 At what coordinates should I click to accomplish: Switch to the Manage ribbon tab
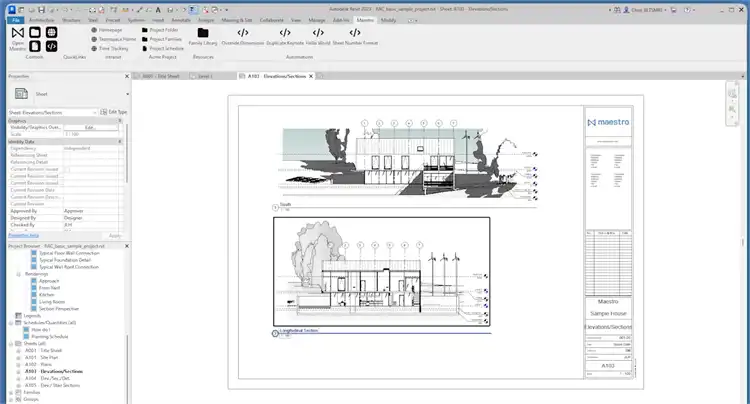point(317,20)
